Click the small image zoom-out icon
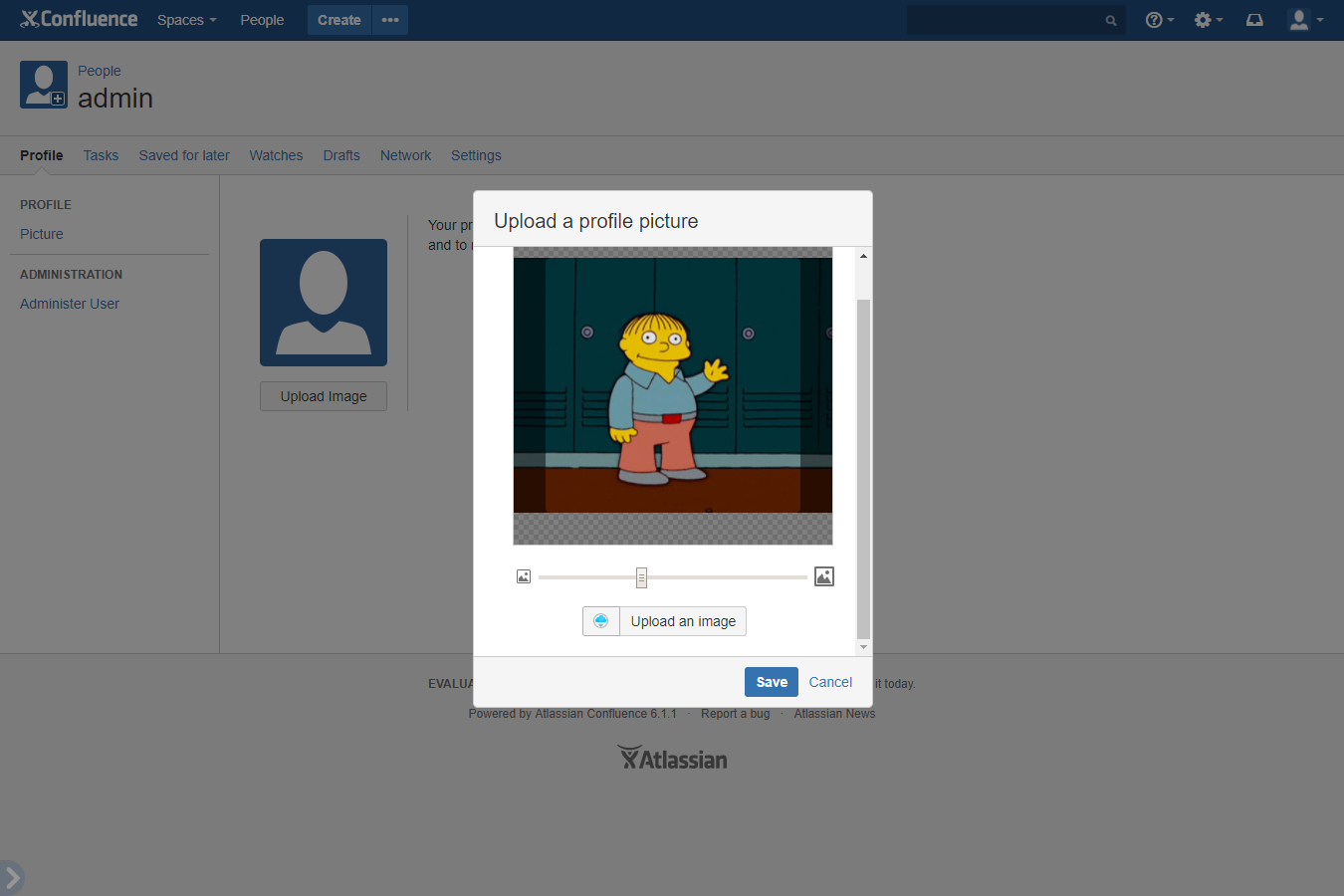 coord(524,576)
